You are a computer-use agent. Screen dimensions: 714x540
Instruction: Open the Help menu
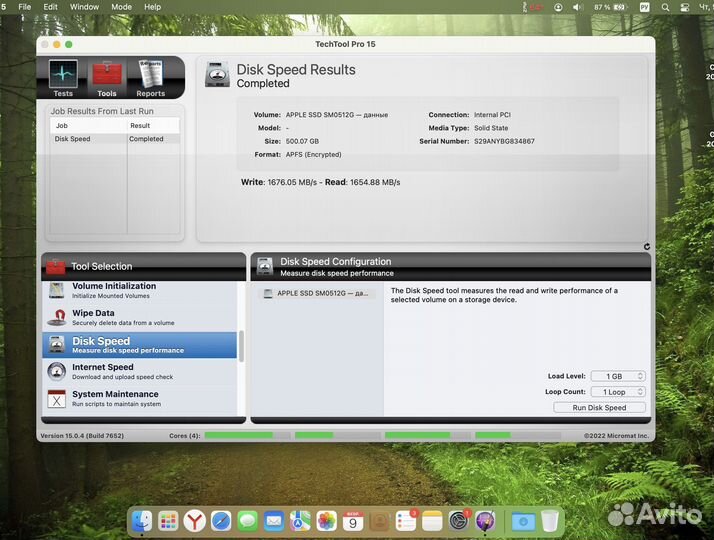click(153, 7)
